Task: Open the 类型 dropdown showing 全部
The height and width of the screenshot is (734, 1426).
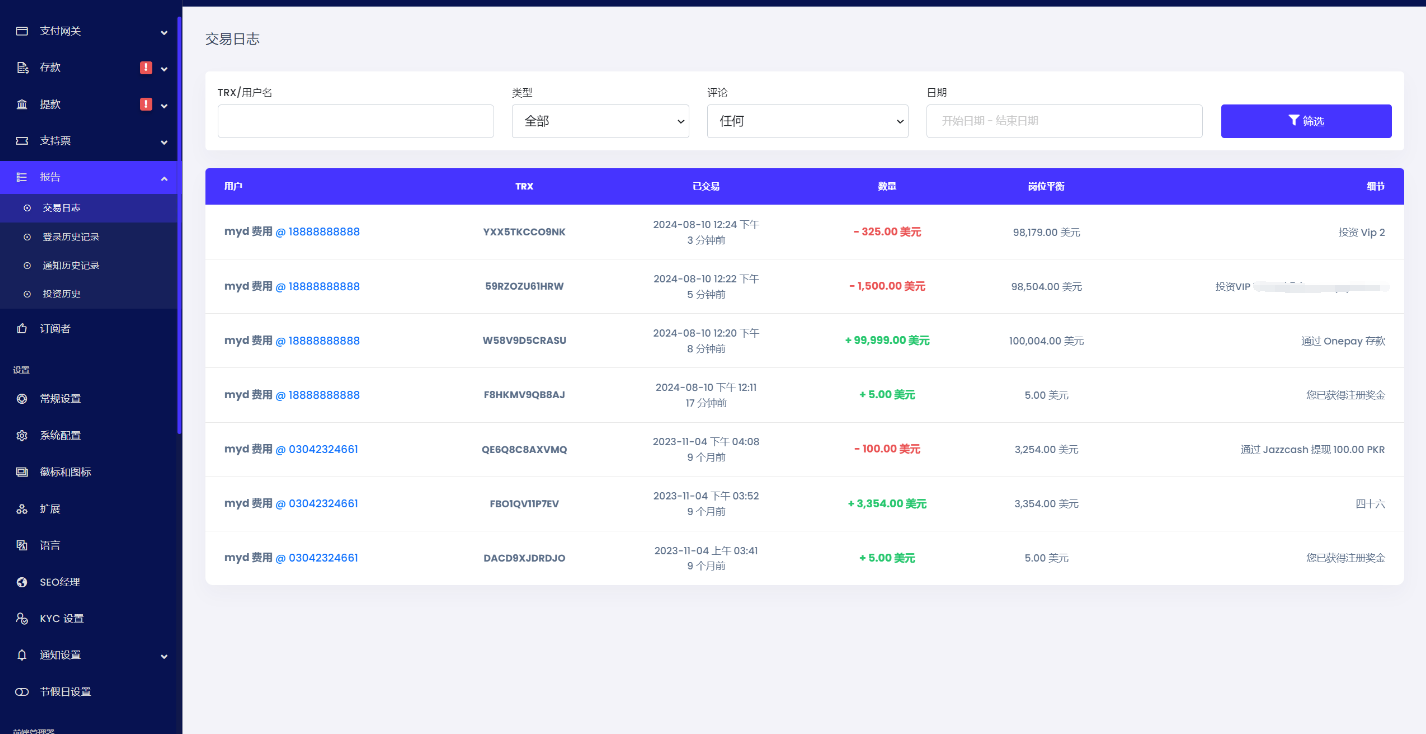Action: (600, 121)
